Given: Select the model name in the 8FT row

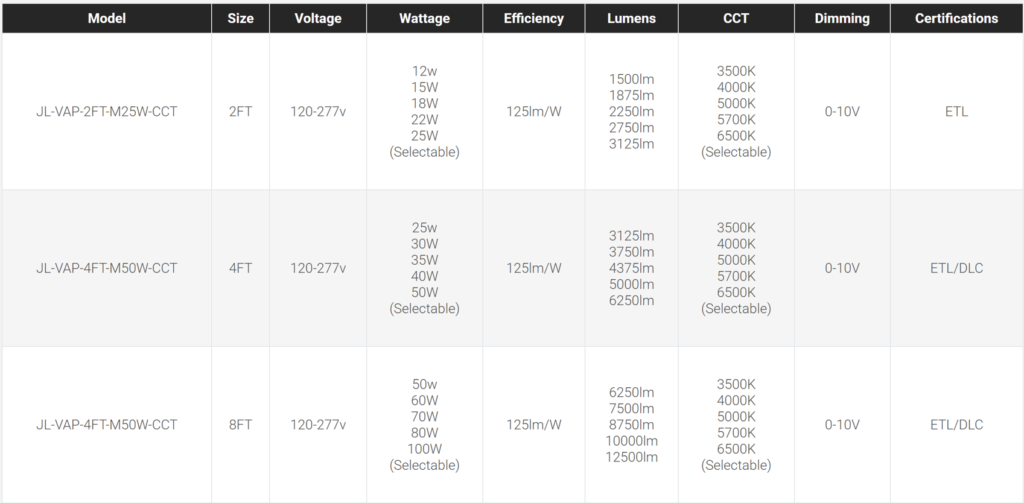Looking at the screenshot, I should [106, 425].
